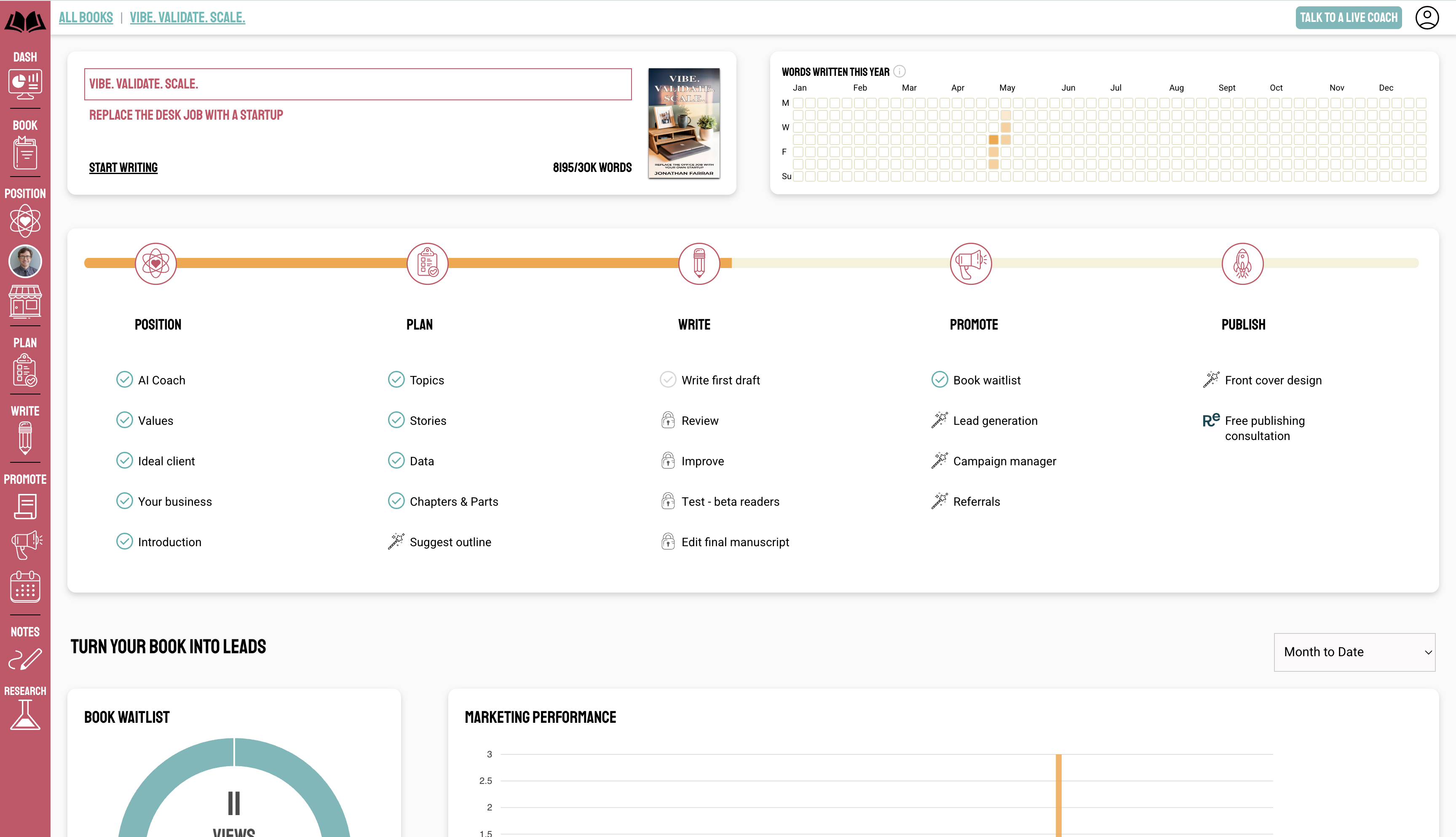
Task: Click the Write pencil sidebar icon
Action: pos(25,437)
